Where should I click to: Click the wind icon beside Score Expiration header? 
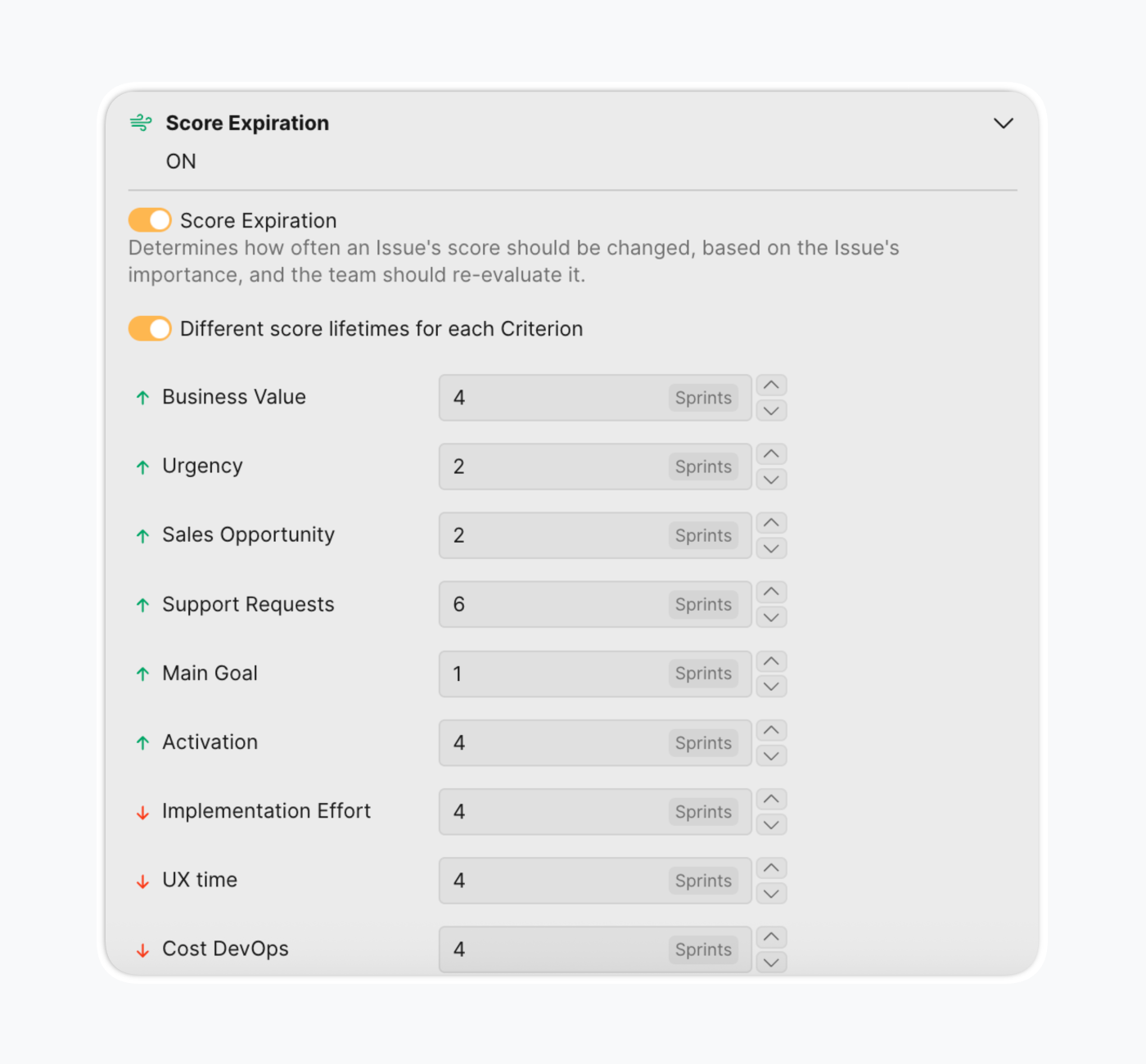(141, 123)
